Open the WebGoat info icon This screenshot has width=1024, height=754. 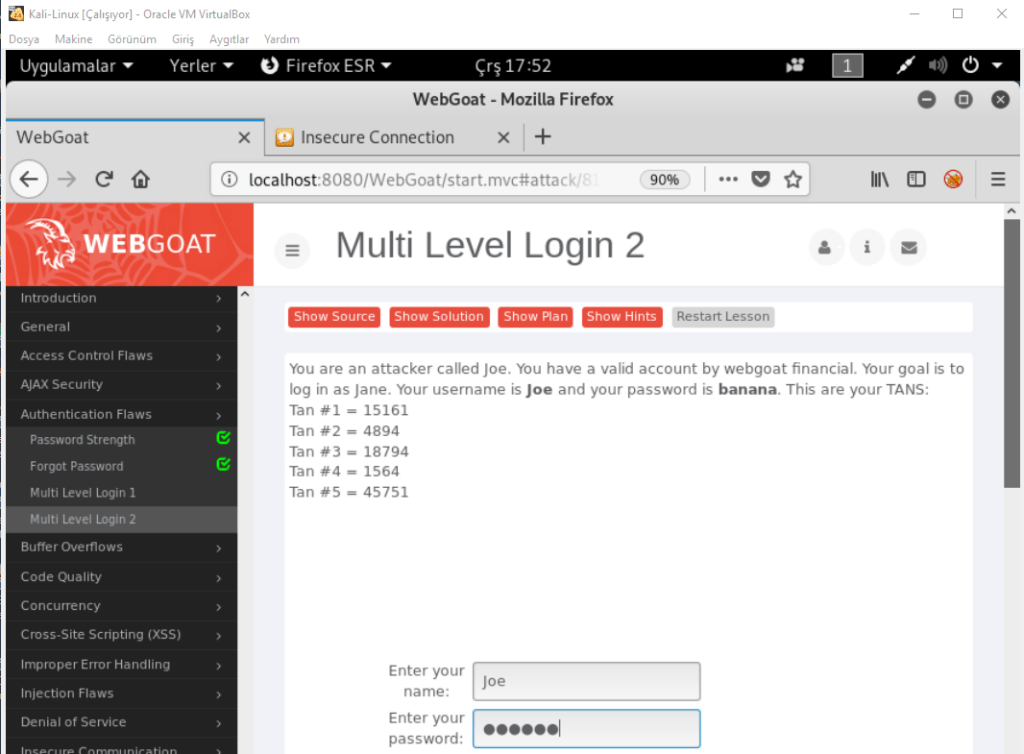pos(867,248)
